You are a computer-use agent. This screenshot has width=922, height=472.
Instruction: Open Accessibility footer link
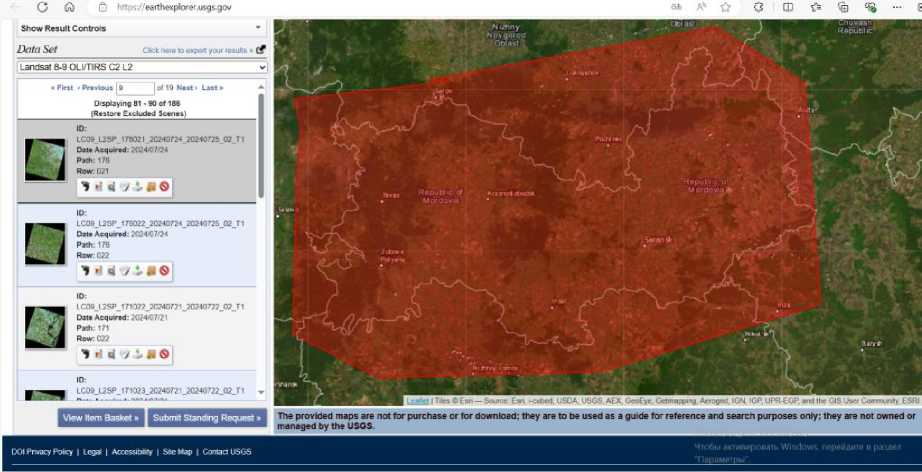click(x=132, y=452)
